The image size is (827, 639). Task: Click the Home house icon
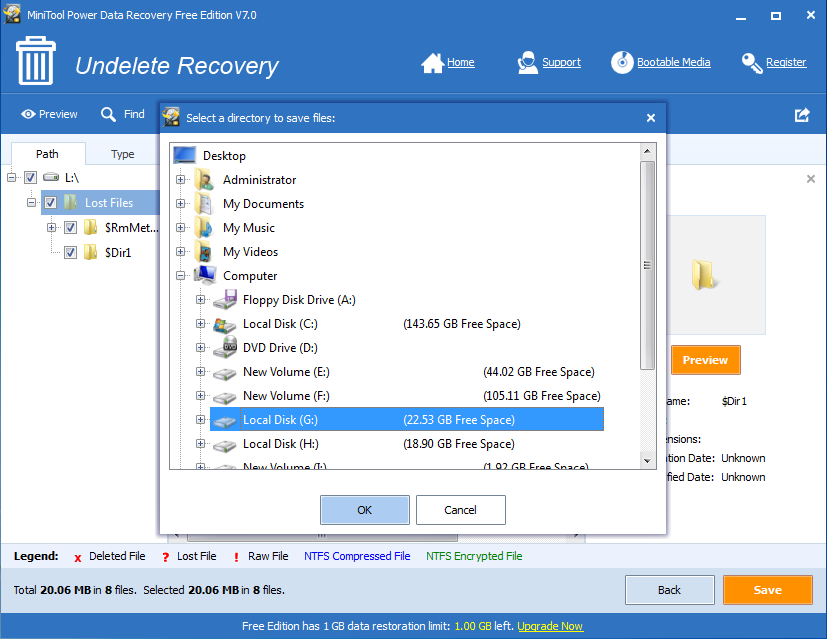(432, 63)
